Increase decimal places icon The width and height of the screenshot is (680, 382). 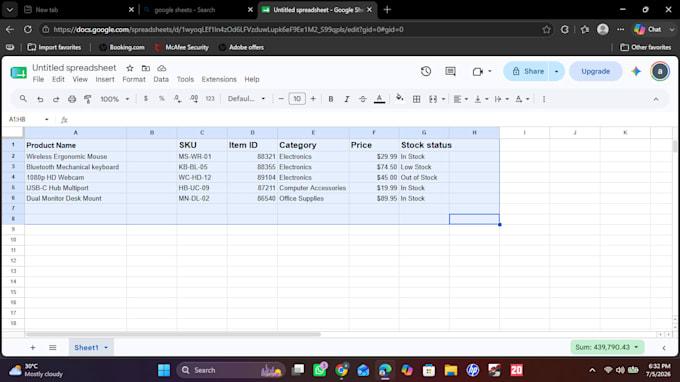click(x=194, y=99)
